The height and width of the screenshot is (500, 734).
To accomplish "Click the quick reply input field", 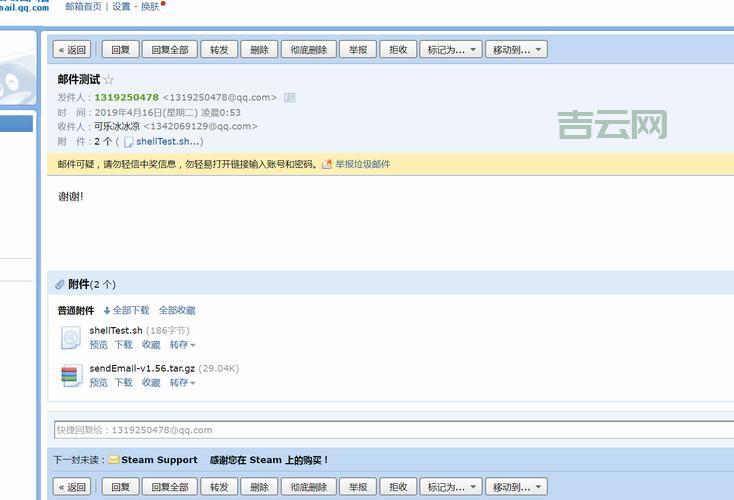I will (394, 430).
